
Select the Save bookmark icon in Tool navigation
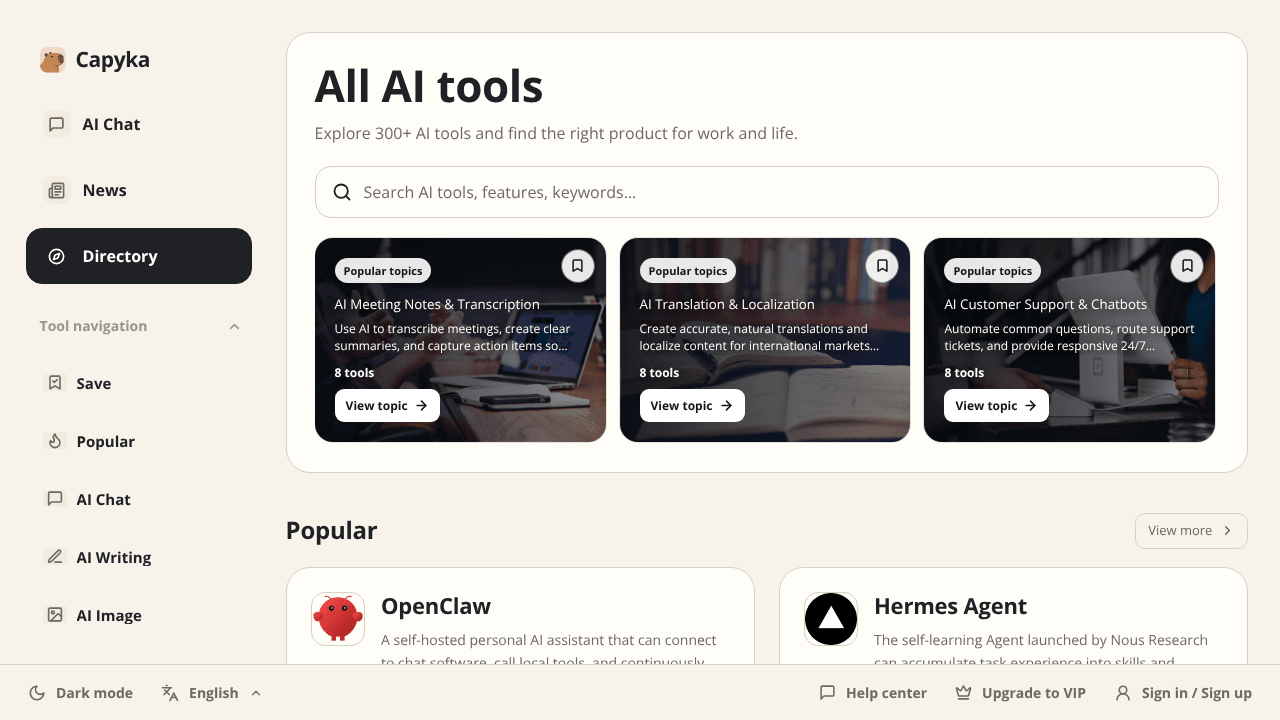[x=55, y=383]
